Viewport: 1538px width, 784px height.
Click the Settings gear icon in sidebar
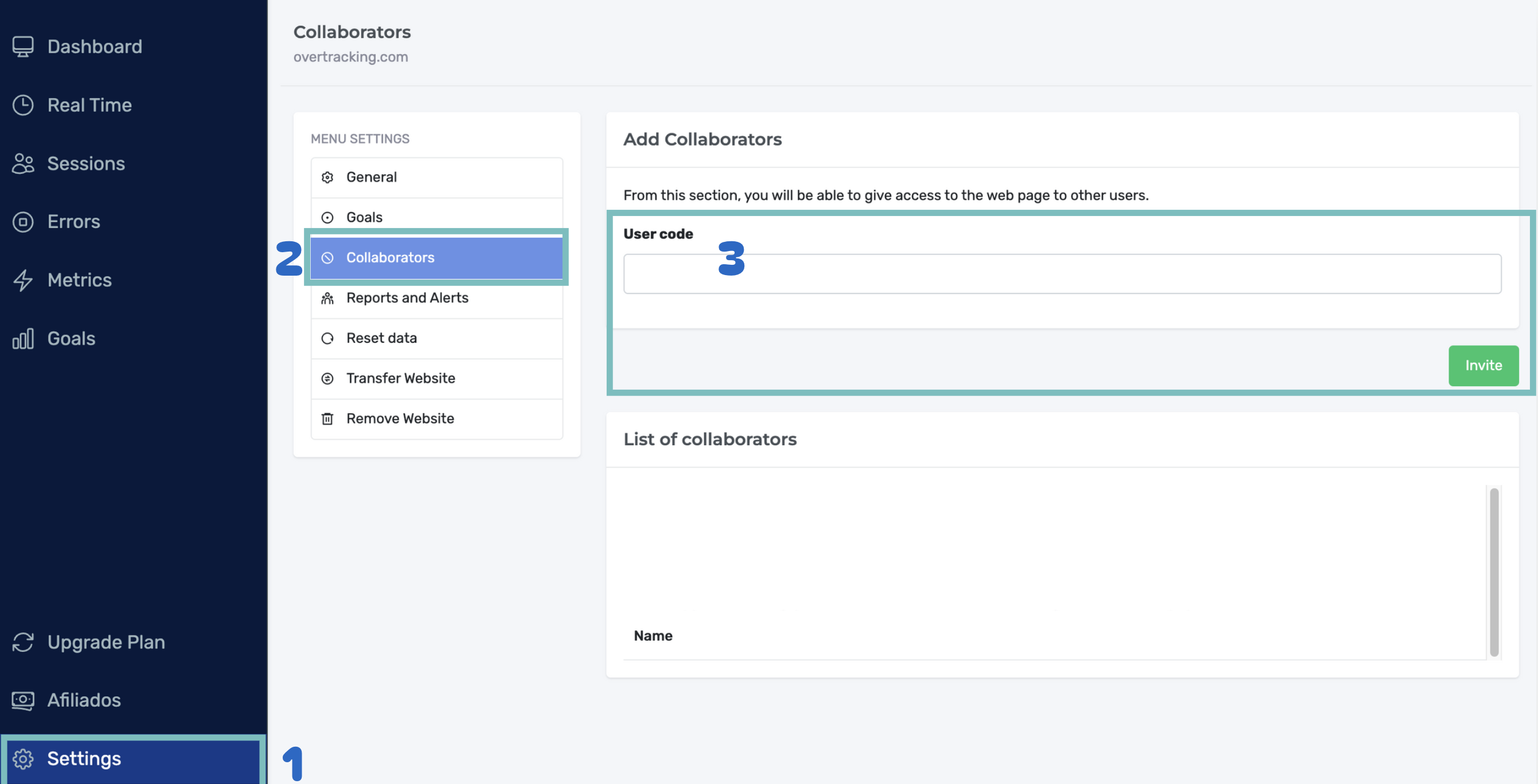click(x=23, y=759)
